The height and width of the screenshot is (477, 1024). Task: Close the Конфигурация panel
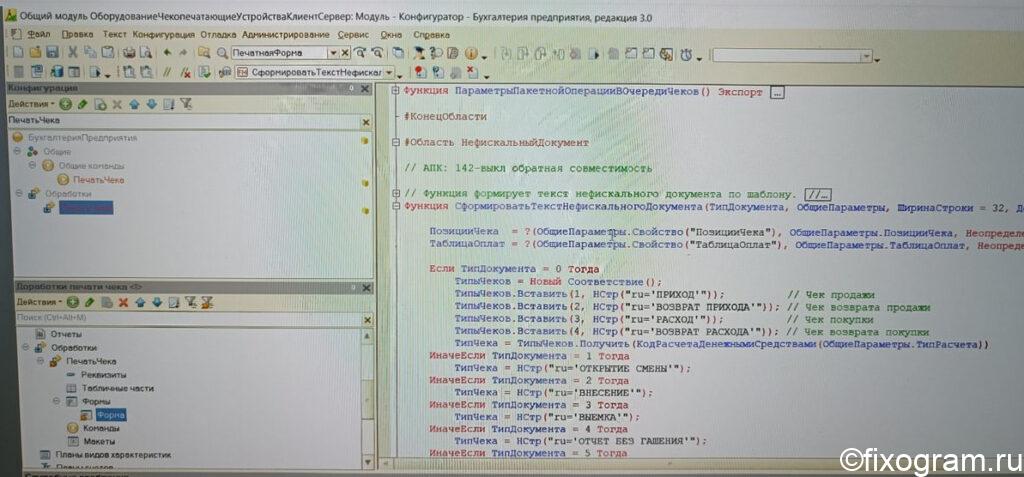[x=365, y=89]
